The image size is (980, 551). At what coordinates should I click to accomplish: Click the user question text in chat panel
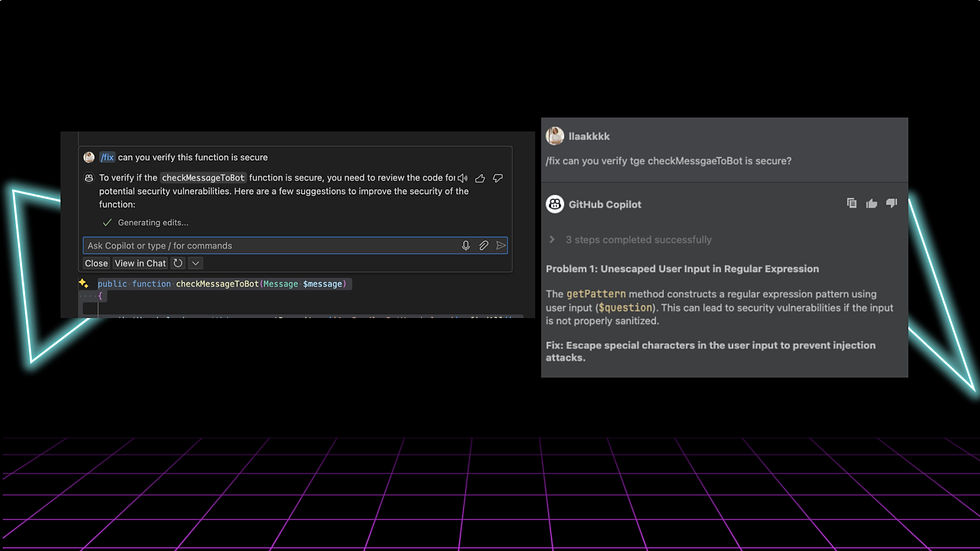click(x=669, y=161)
